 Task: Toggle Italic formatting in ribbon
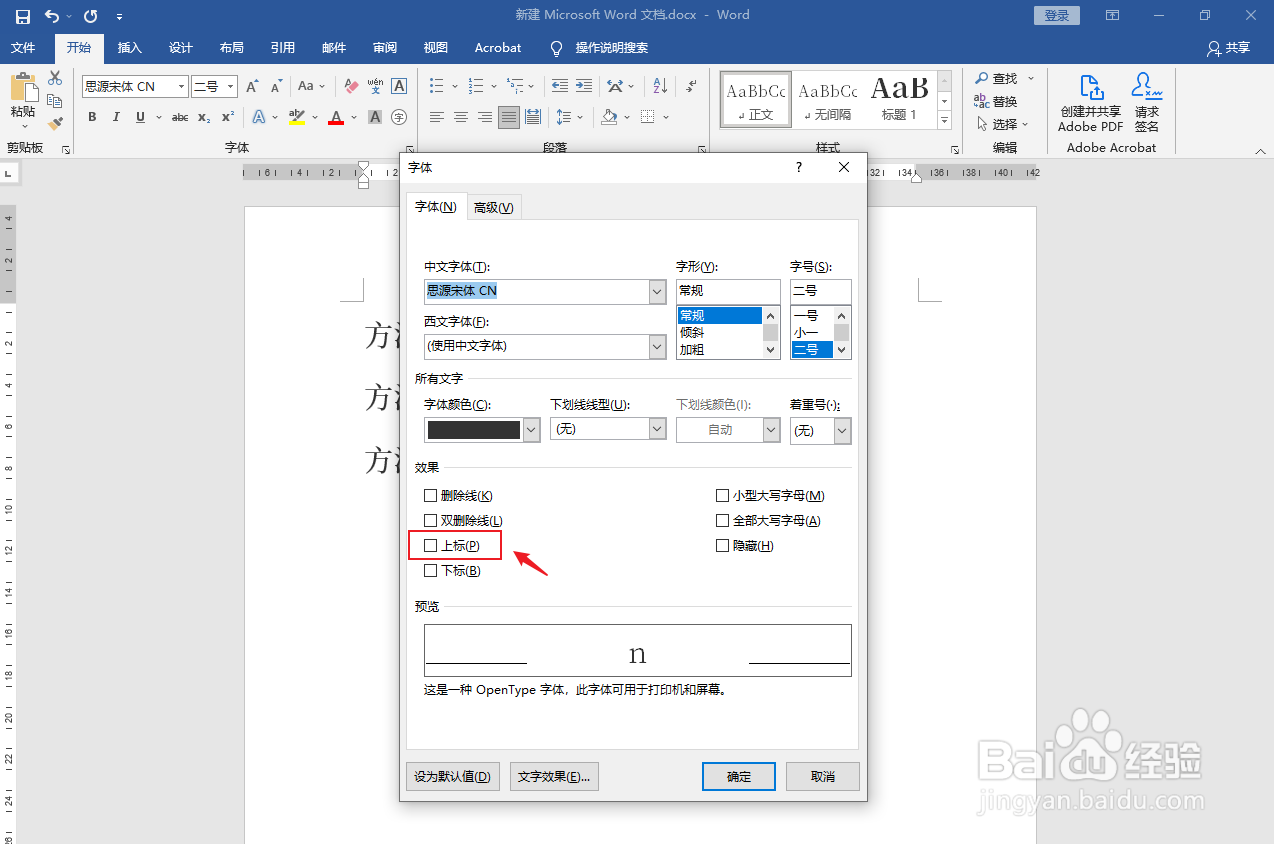pos(116,117)
